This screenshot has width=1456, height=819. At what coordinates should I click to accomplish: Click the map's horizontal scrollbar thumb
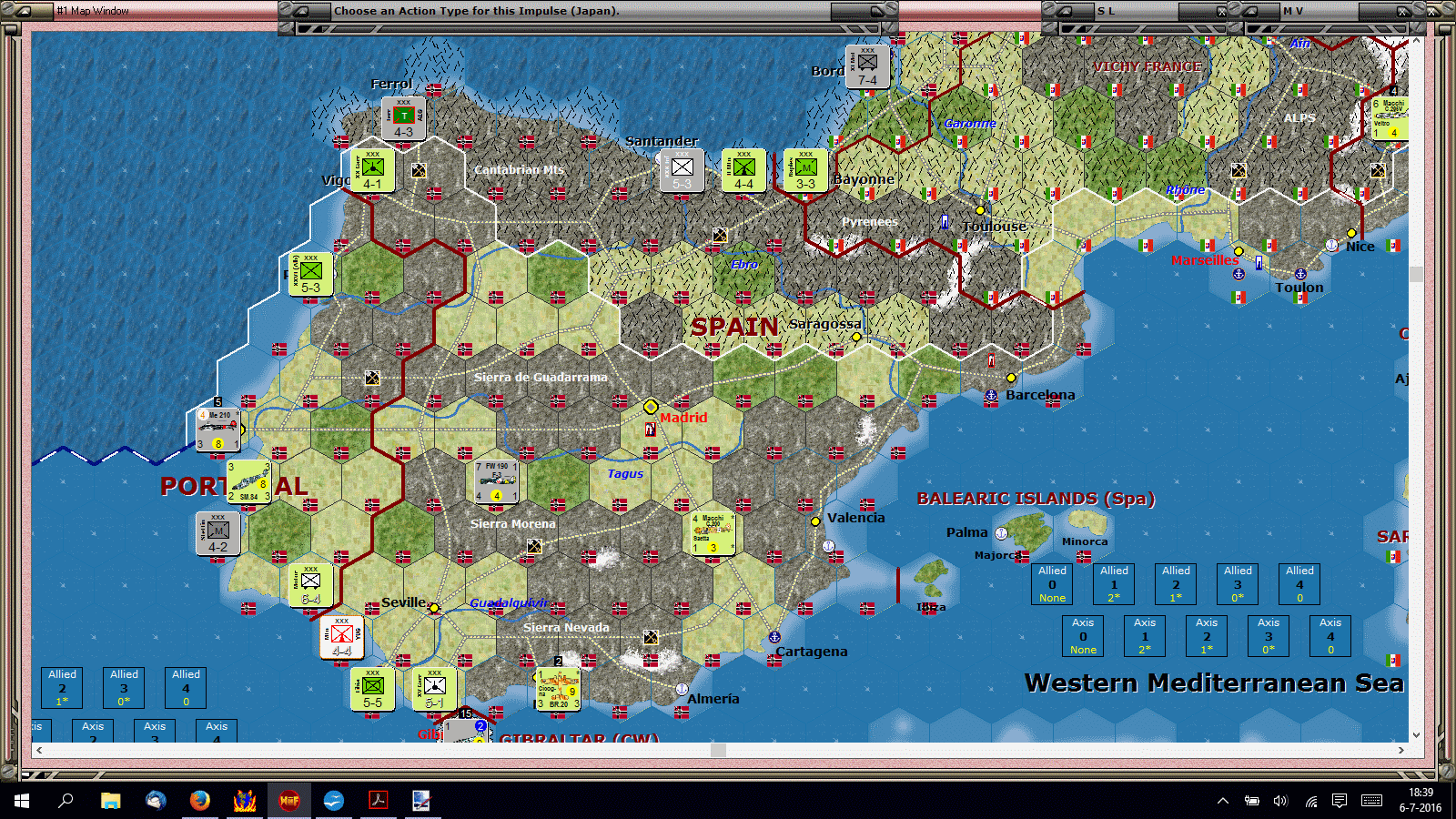click(x=718, y=750)
